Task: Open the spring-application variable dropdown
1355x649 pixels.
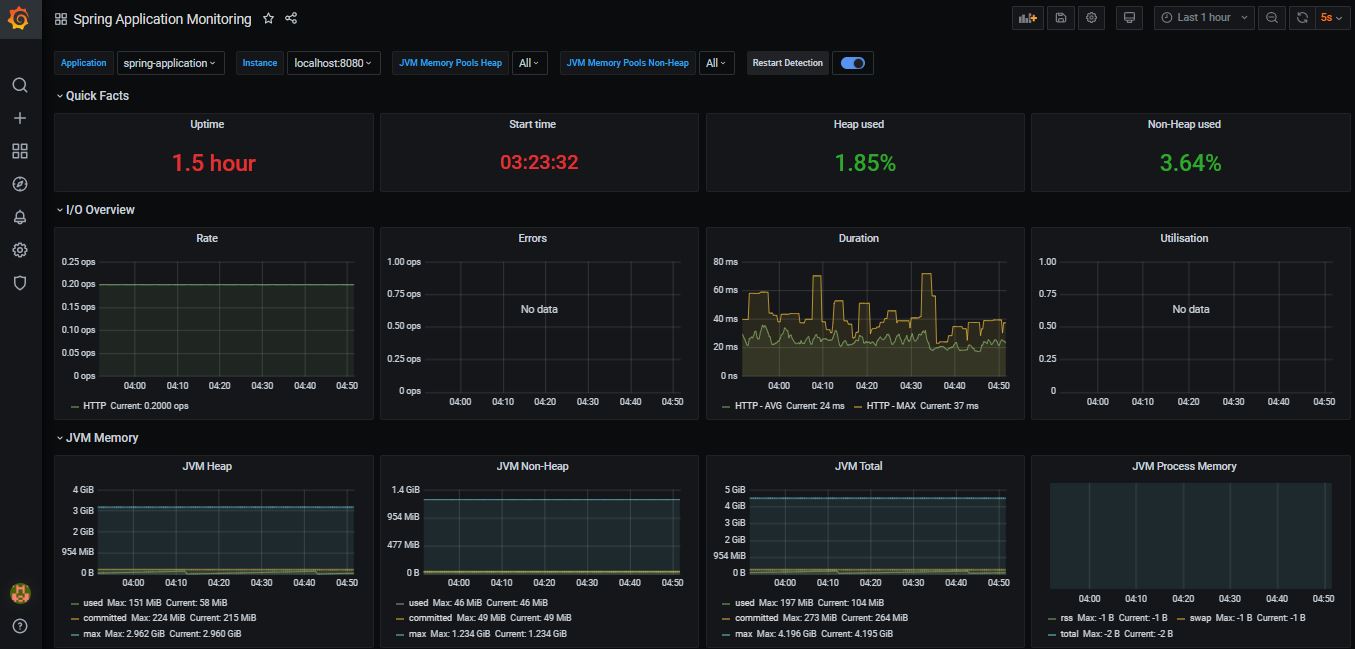Action: pos(170,62)
